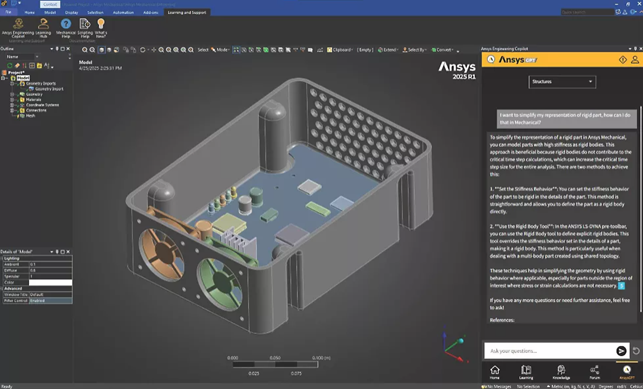Click the Diffuse value field in Details

[x=50, y=271]
